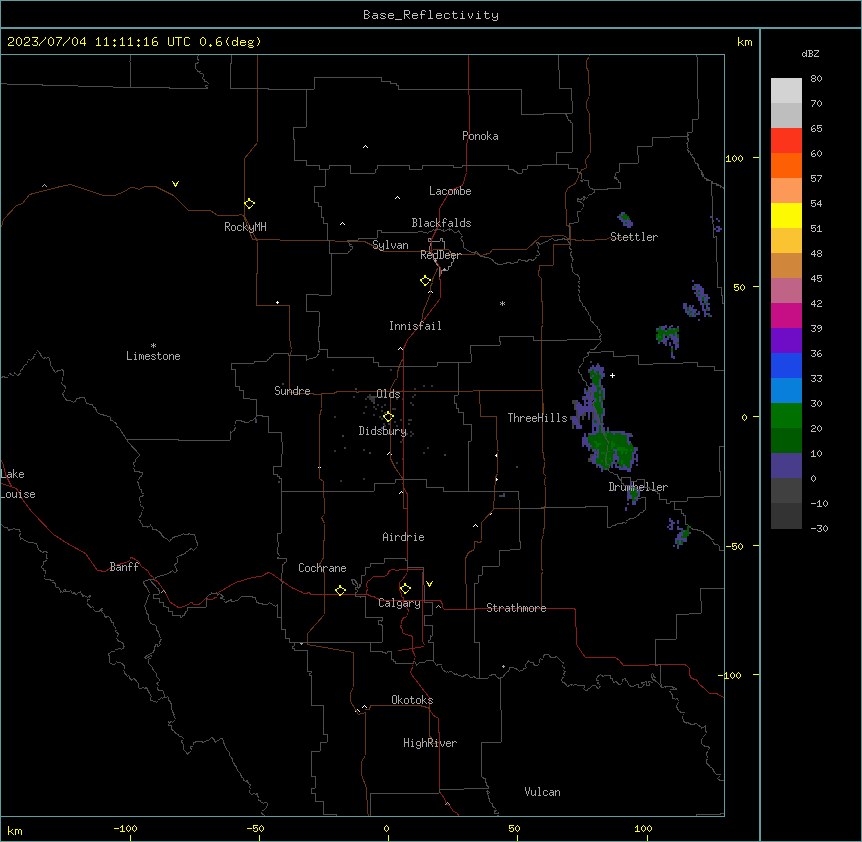Image resolution: width=862 pixels, height=842 pixels.
Task: Select the magenta 39-42 dBZ legend swatch
Action: [786, 315]
